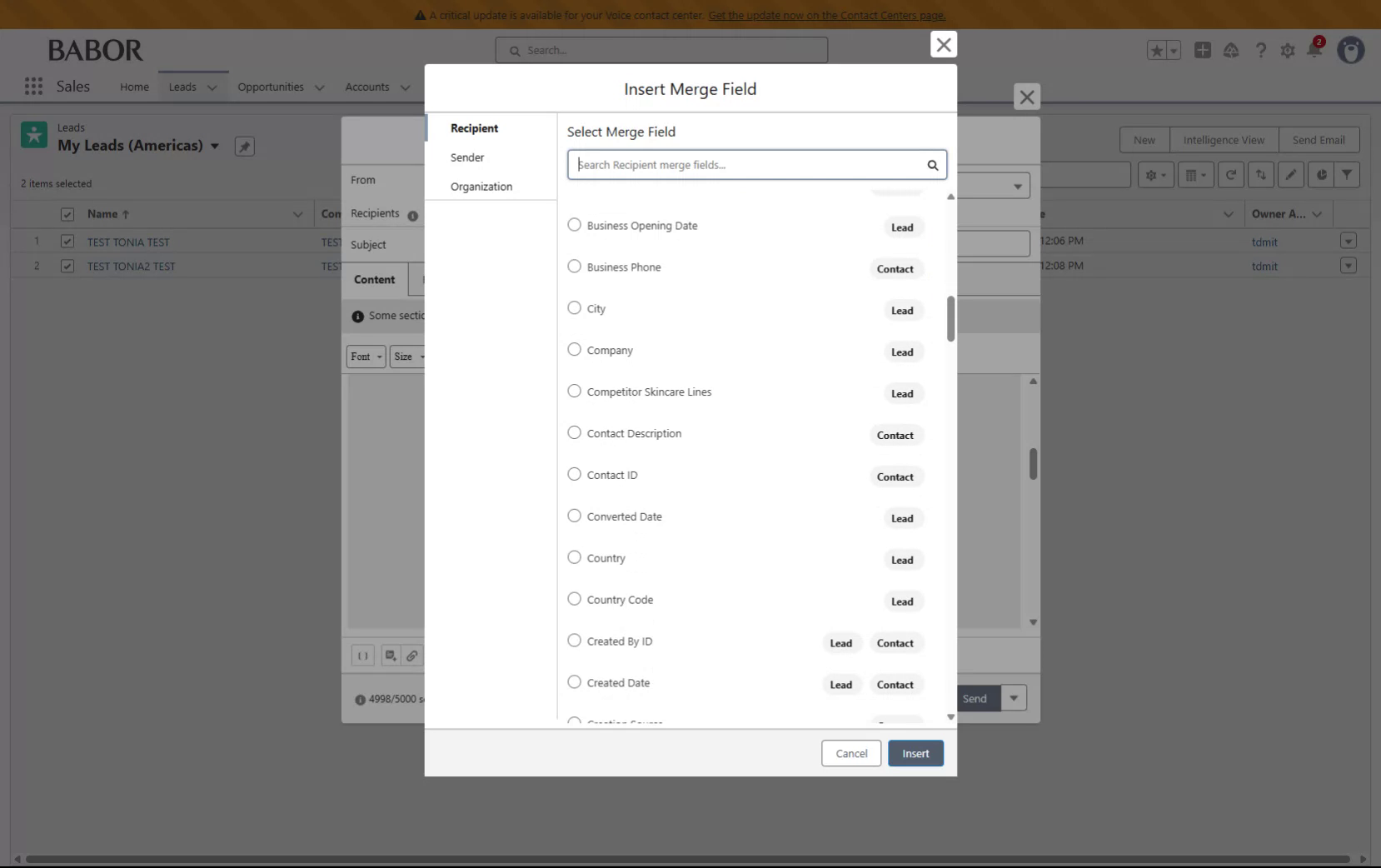1381x868 pixels.
Task: Expand the My Leads (Americas) list selector
Action: click(216, 146)
